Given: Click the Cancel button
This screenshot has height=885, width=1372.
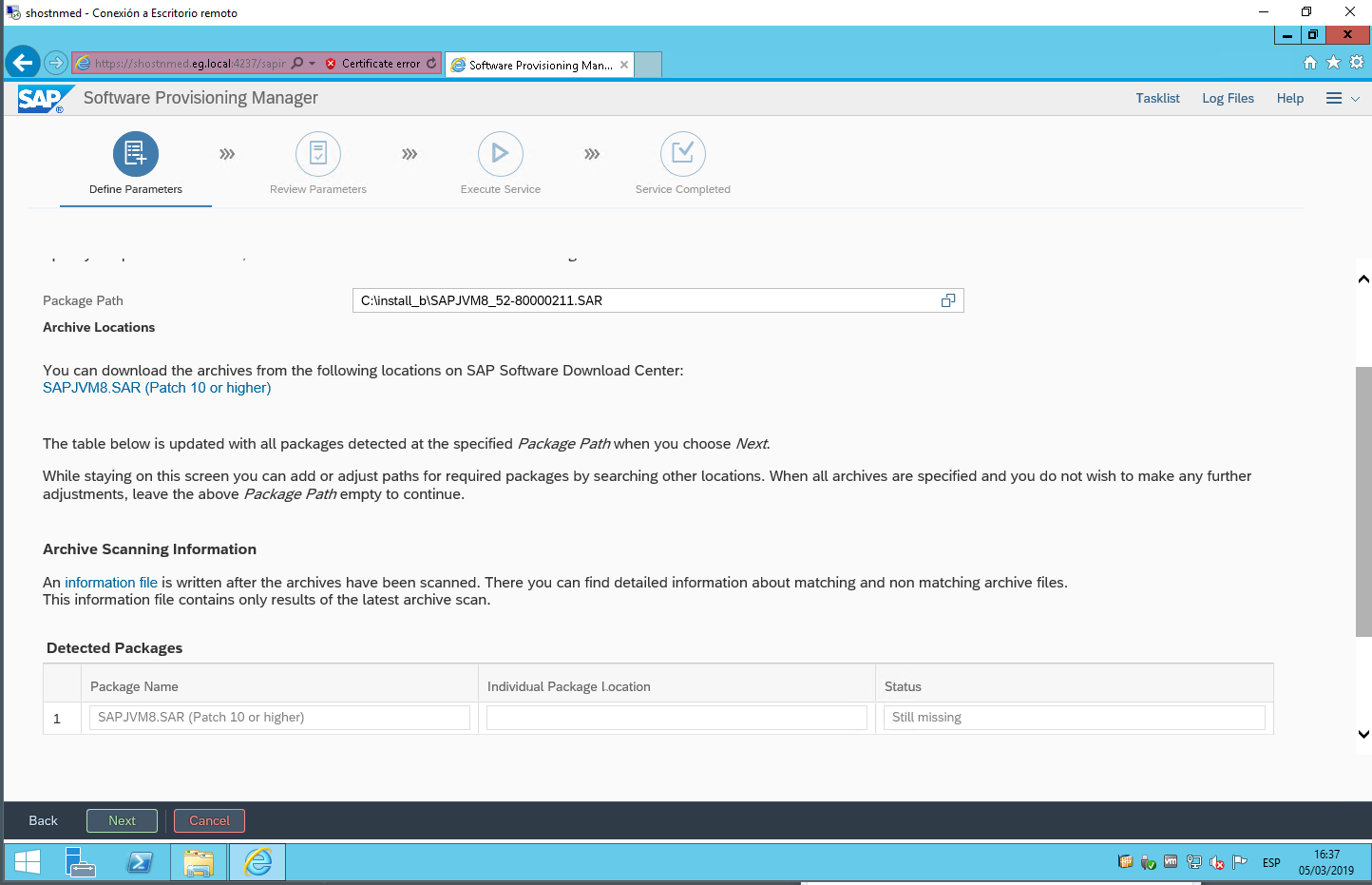Looking at the screenshot, I should pos(209,820).
